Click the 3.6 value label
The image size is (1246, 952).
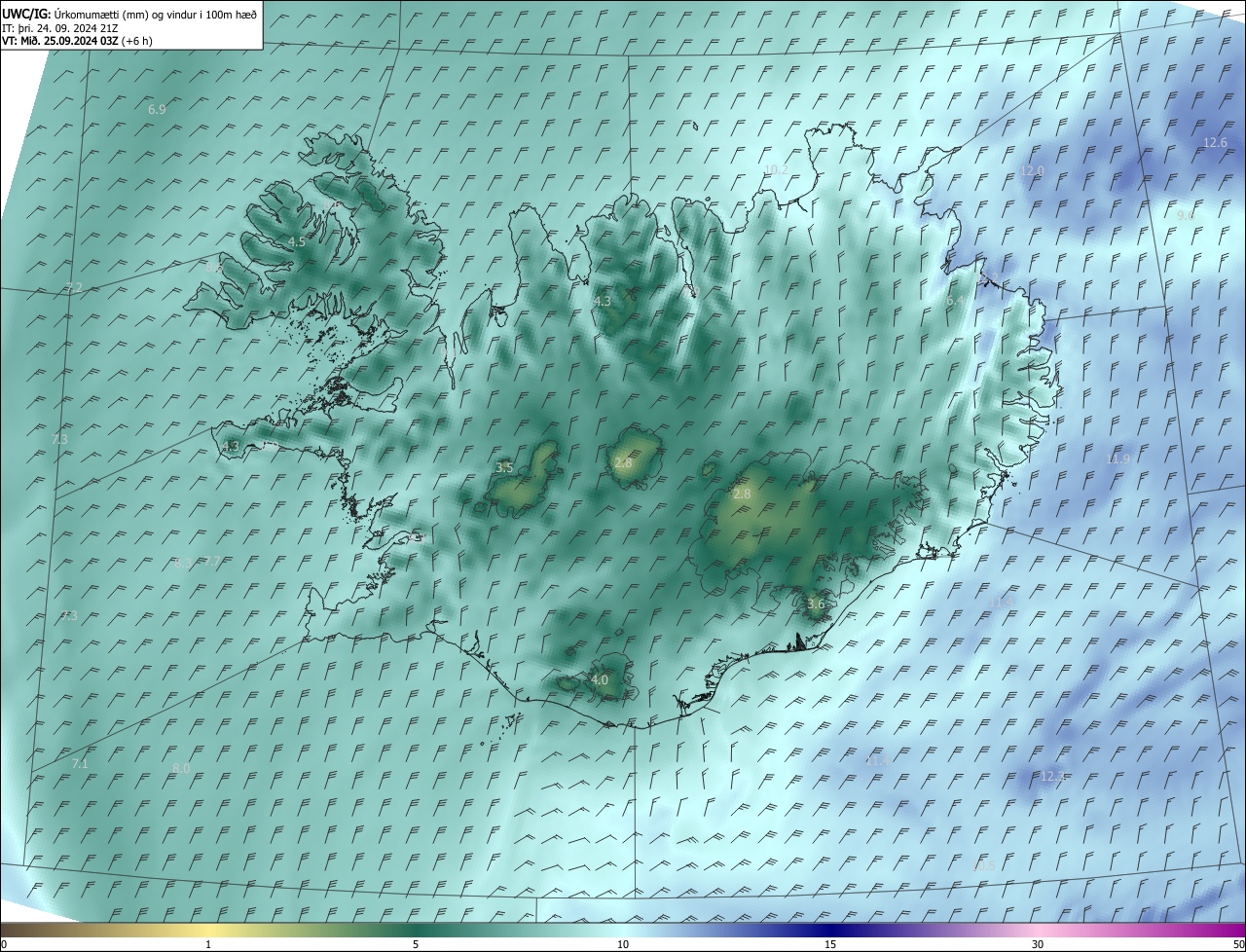coord(816,604)
